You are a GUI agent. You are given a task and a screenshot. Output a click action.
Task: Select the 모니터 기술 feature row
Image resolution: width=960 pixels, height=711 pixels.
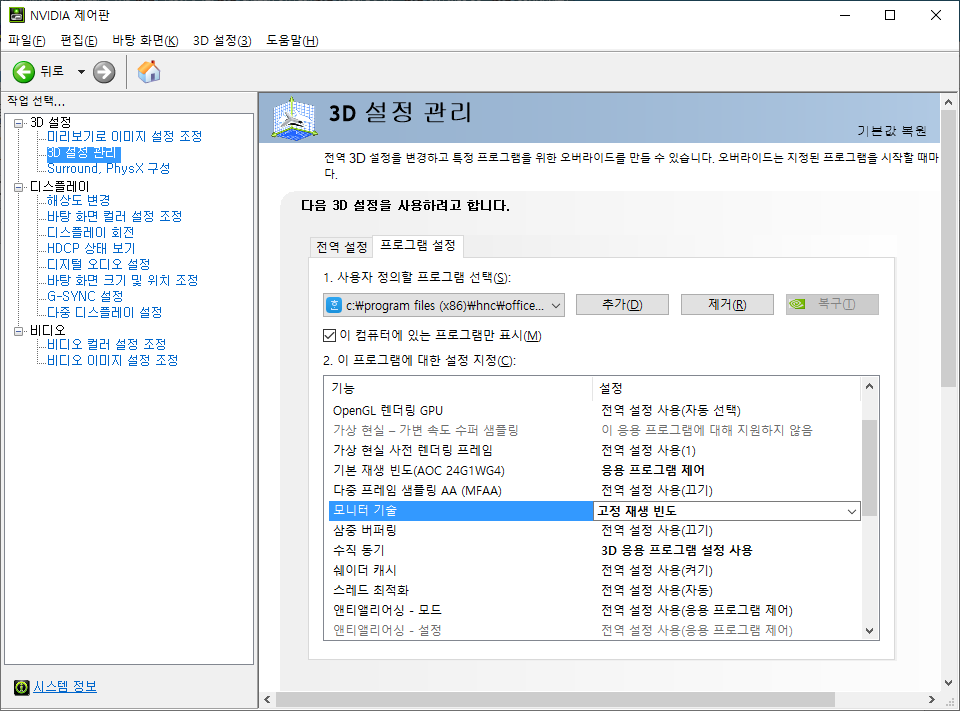click(x=461, y=510)
